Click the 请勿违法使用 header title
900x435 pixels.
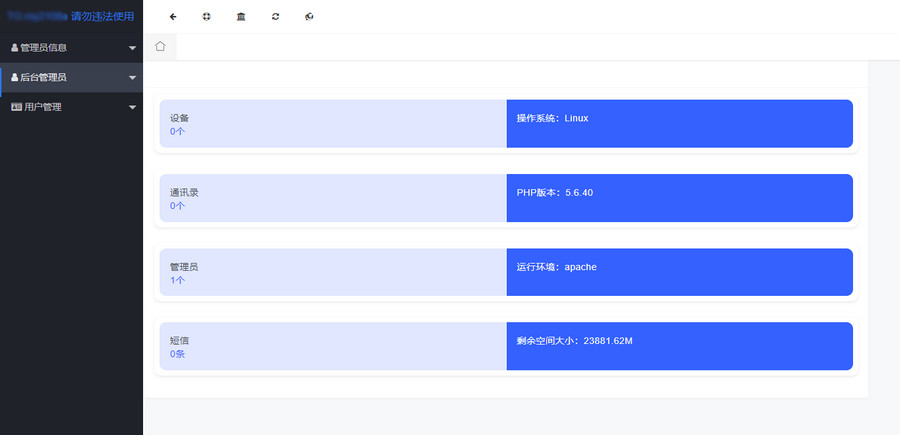[x=102, y=16]
